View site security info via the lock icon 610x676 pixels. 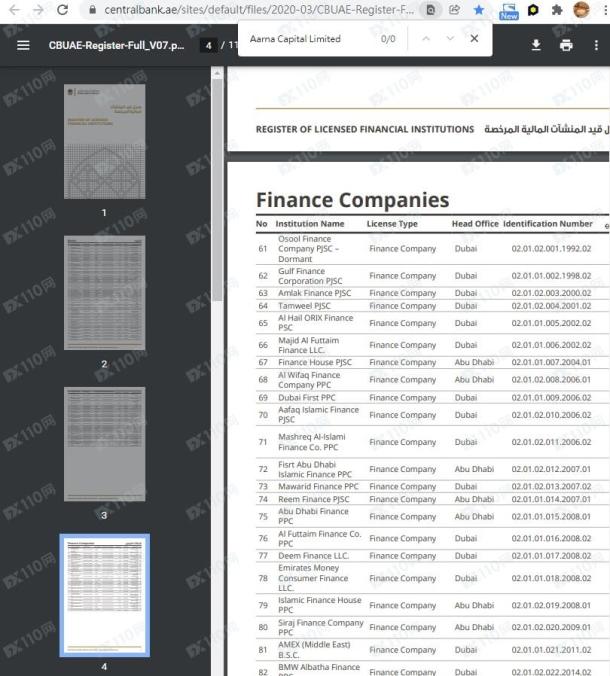(x=92, y=9)
